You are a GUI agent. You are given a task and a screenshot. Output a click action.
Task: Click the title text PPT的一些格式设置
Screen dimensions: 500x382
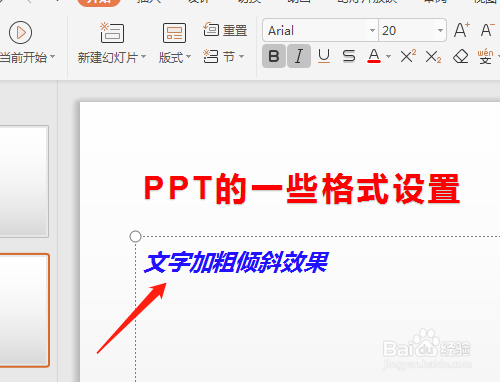[302, 189]
